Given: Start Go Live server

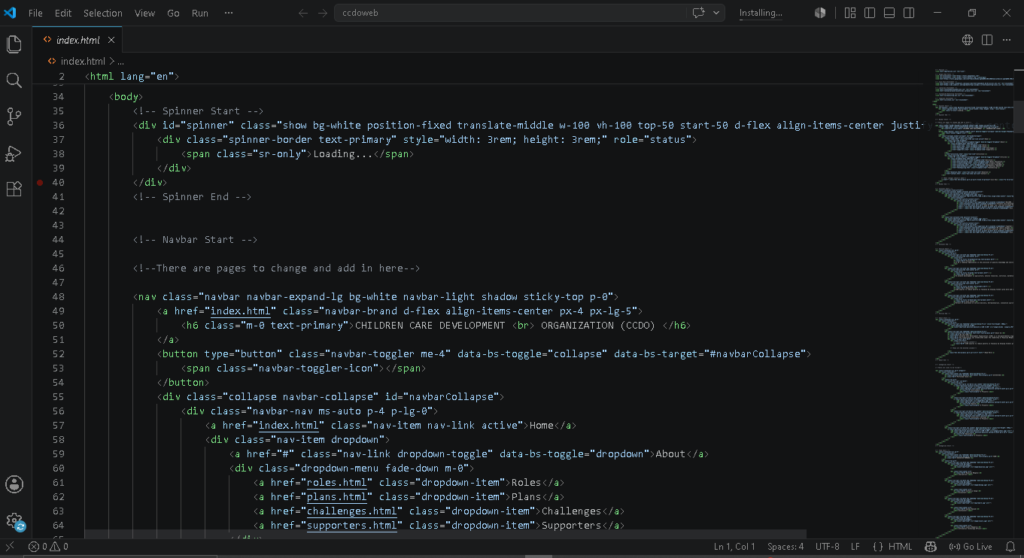Looking at the screenshot, I should tap(970, 547).
